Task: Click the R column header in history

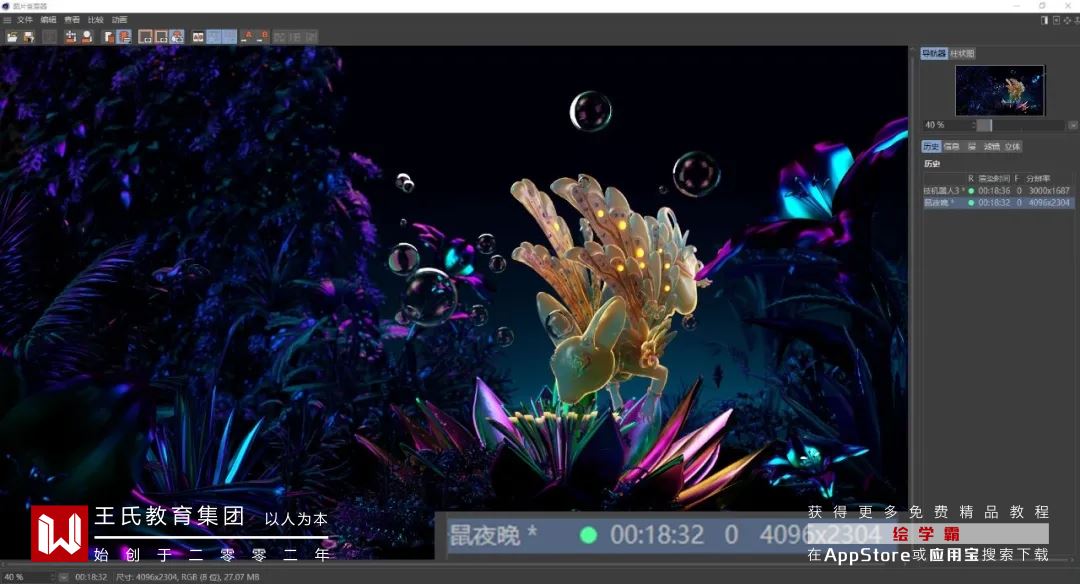Action: [971, 178]
